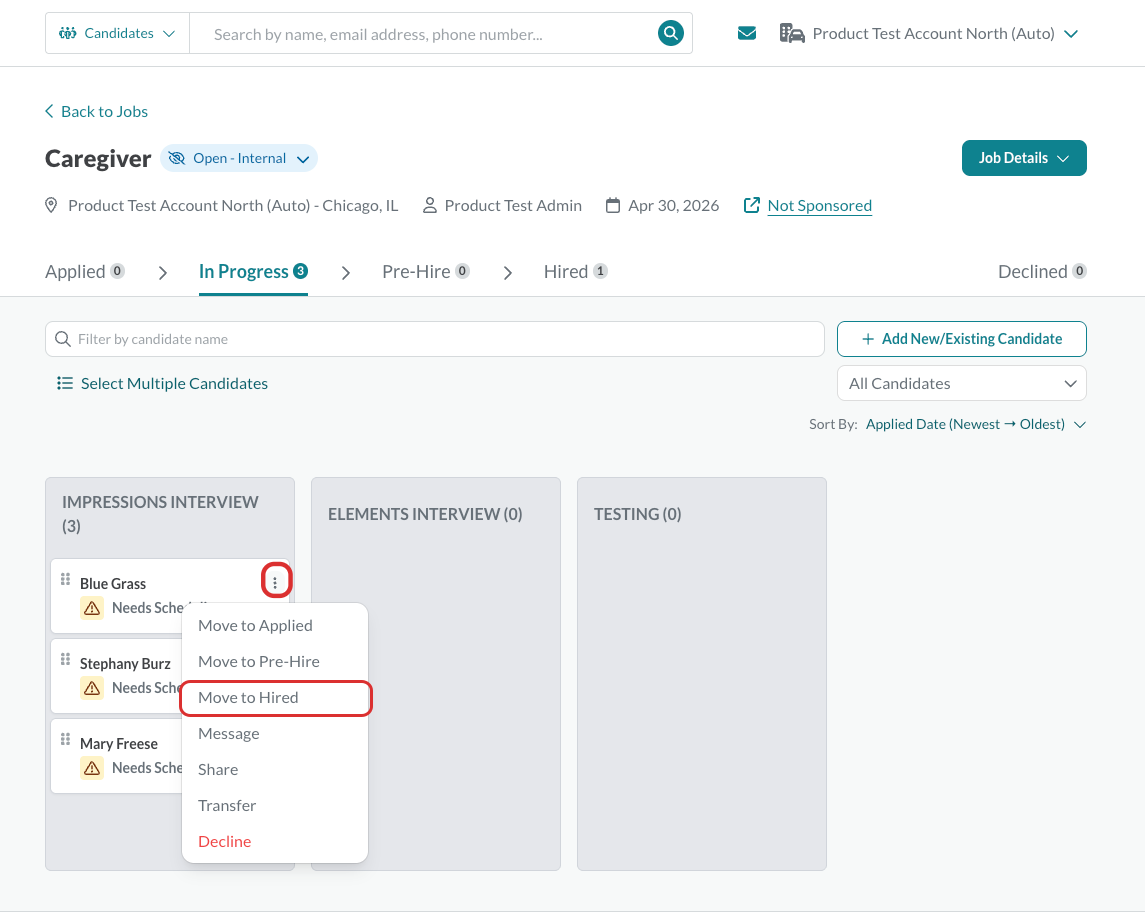Open the Not Sponsored link
The width and height of the screenshot is (1145, 922).
(819, 205)
